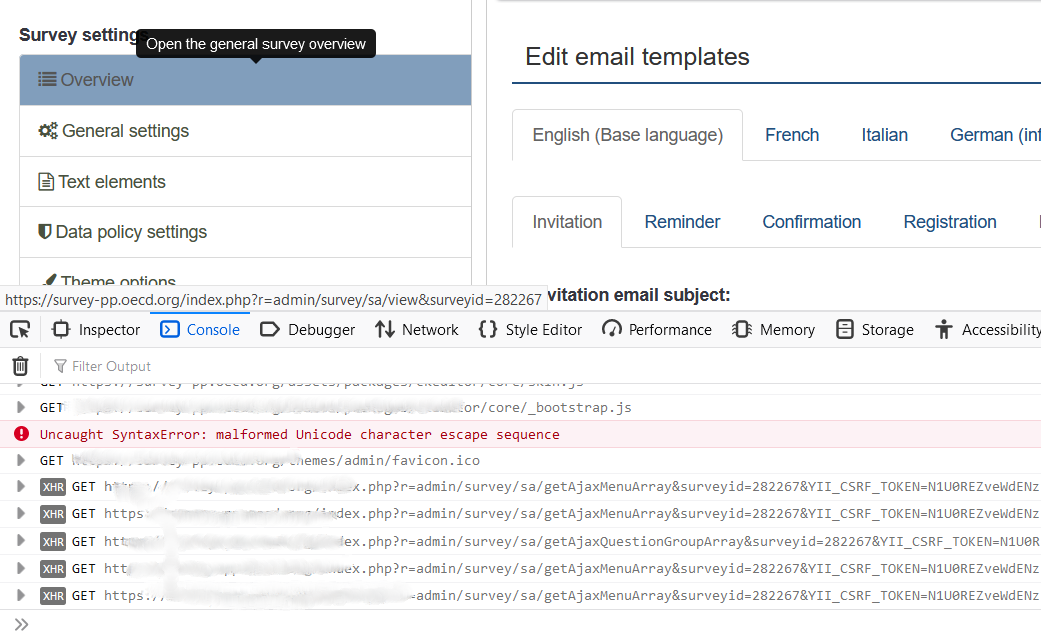
Task: Open Data policy settings in sidebar
Action: (x=131, y=232)
